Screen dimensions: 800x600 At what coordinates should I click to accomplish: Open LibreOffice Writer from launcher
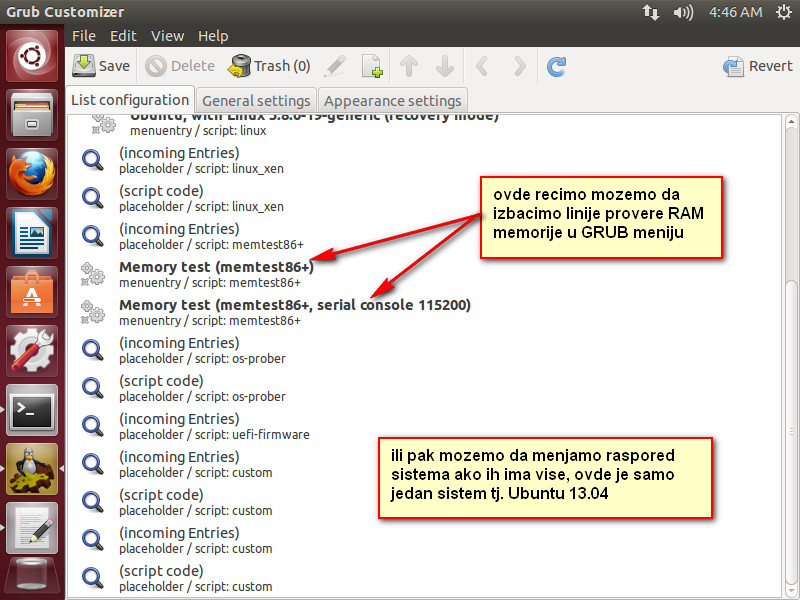click(x=32, y=233)
